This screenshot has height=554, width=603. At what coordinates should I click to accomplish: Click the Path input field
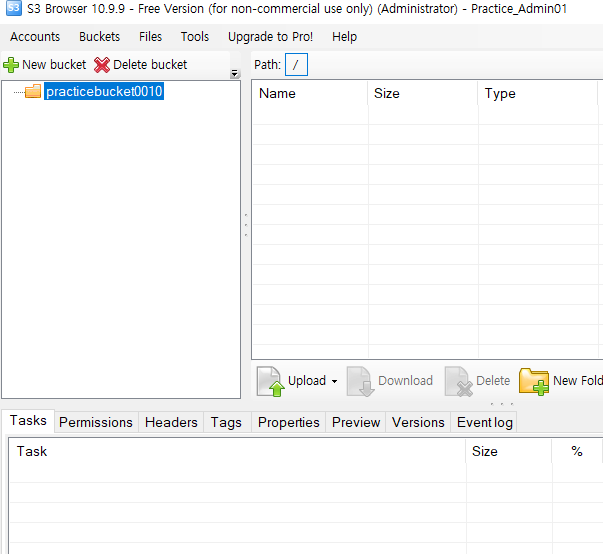point(296,65)
